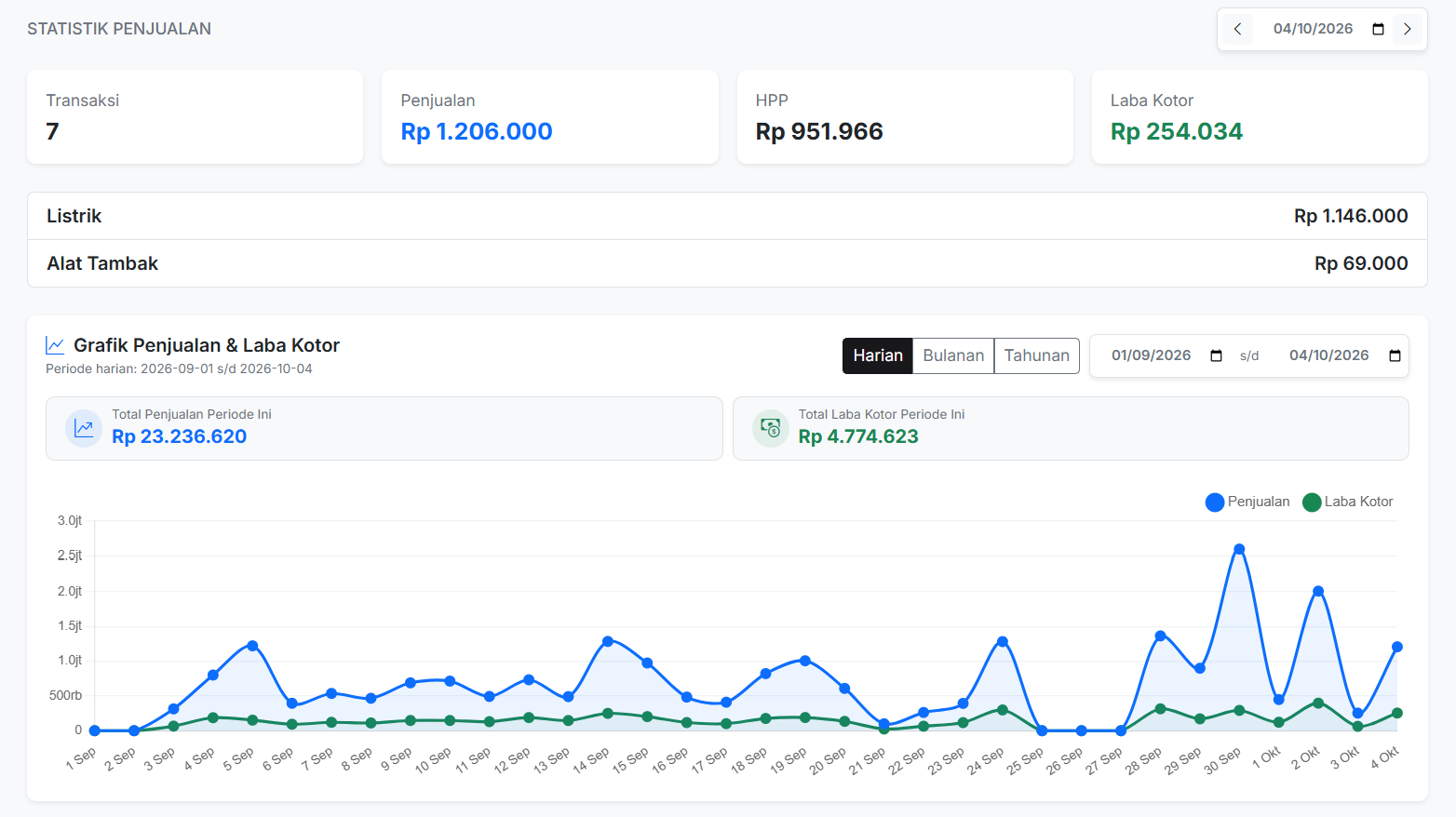Click the chart end date field 04/10/2026
Viewport: 1456px width, 817px height.
click(1328, 355)
